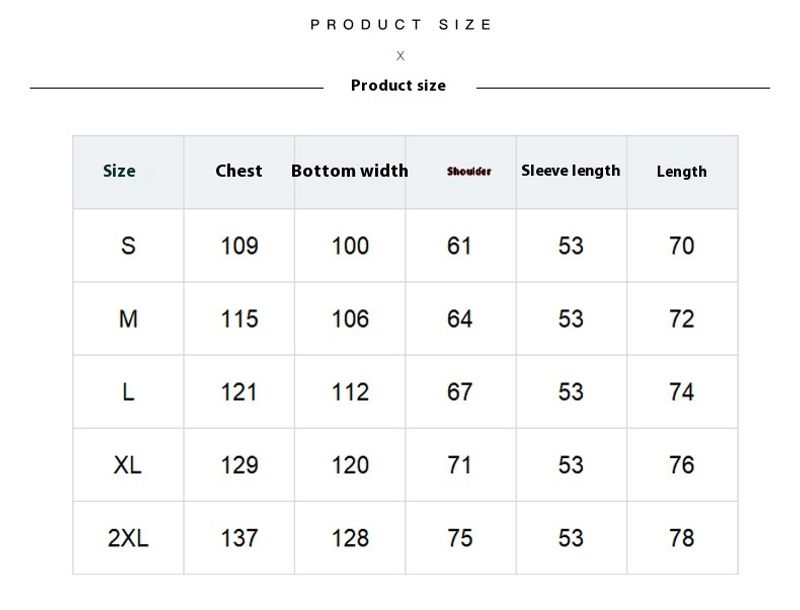The width and height of the screenshot is (800, 610).
Task: Click the M size row label
Action: tap(128, 319)
